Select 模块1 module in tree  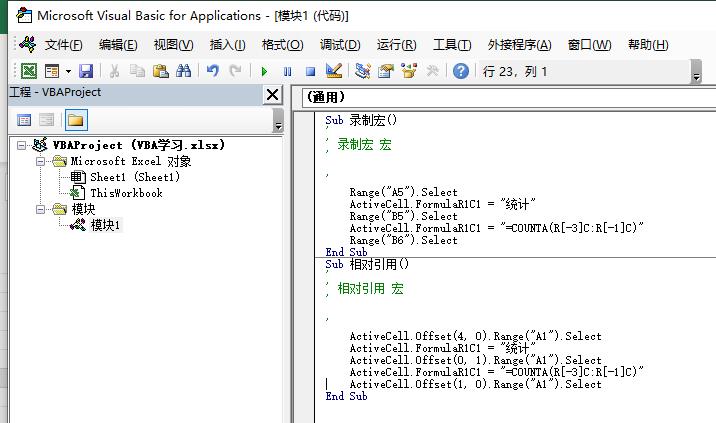(105, 225)
